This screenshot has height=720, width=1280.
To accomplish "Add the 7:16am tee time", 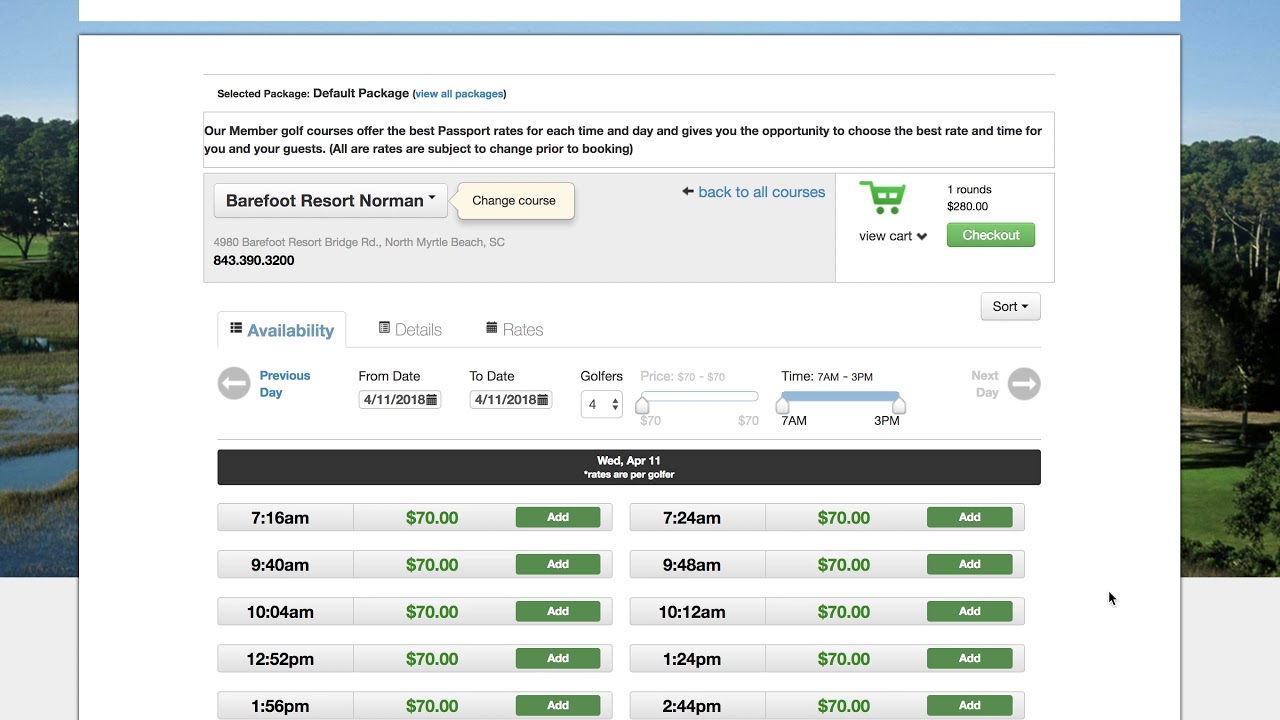I will coord(558,517).
